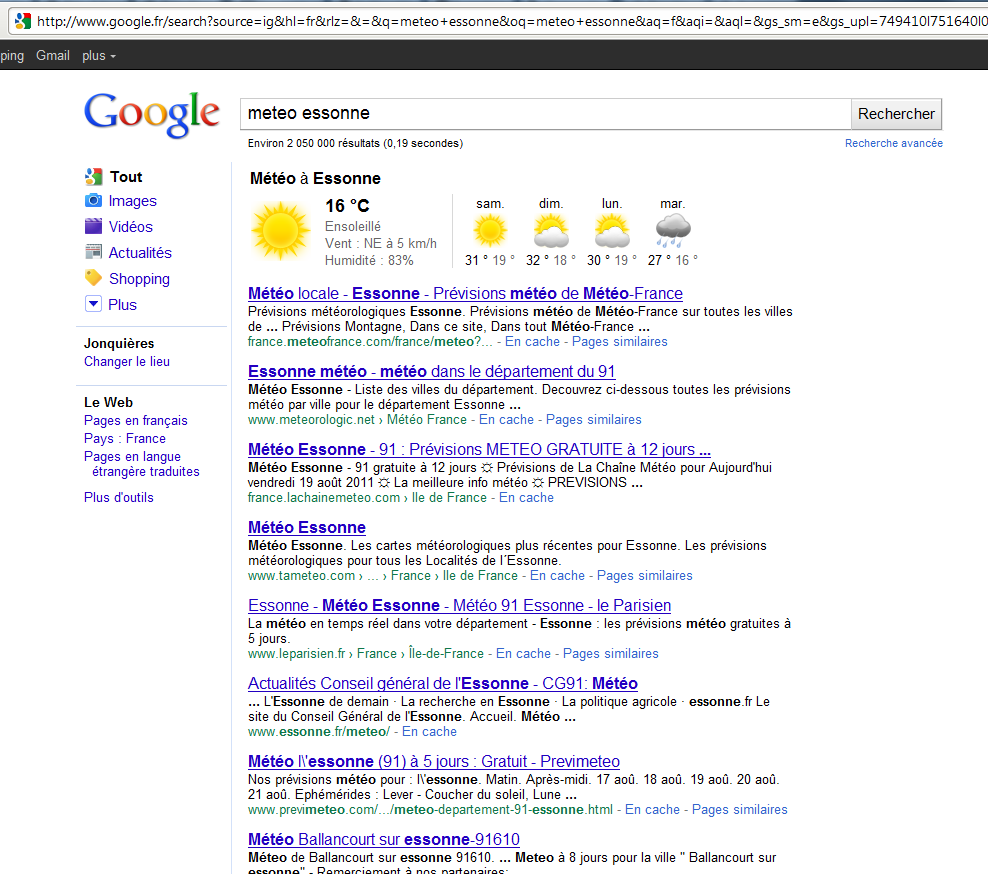Open the tameteo Météo Essonne result title
988x874 pixels.
pos(307,527)
